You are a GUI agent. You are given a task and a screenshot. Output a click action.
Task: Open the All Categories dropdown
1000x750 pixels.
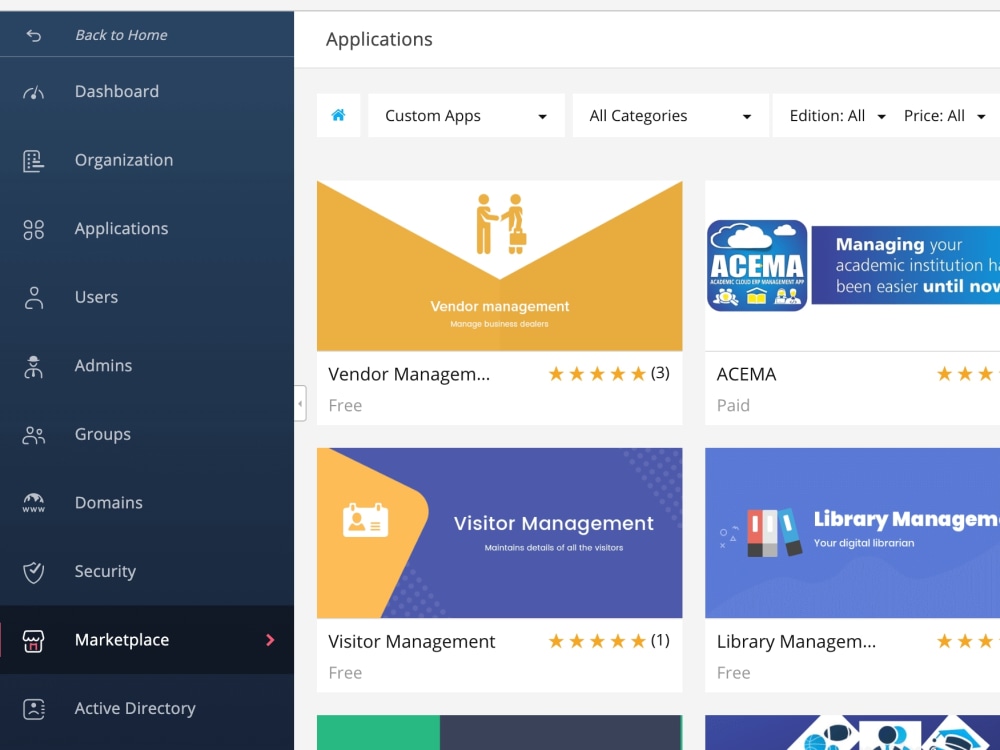671,115
